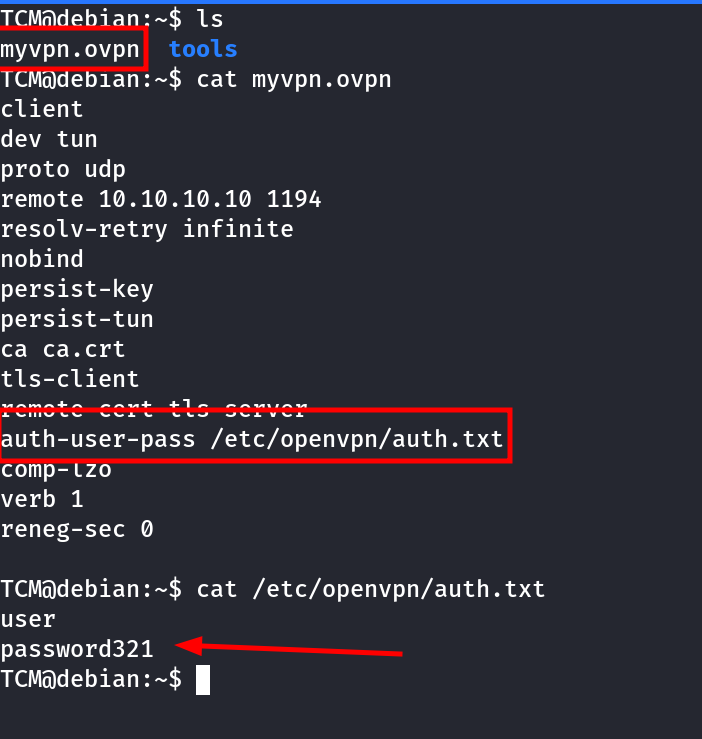Click the 'comp-lzo' config line
Viewport: 702px width, 739px height.
pyautogui.click(x=56, y=469)
